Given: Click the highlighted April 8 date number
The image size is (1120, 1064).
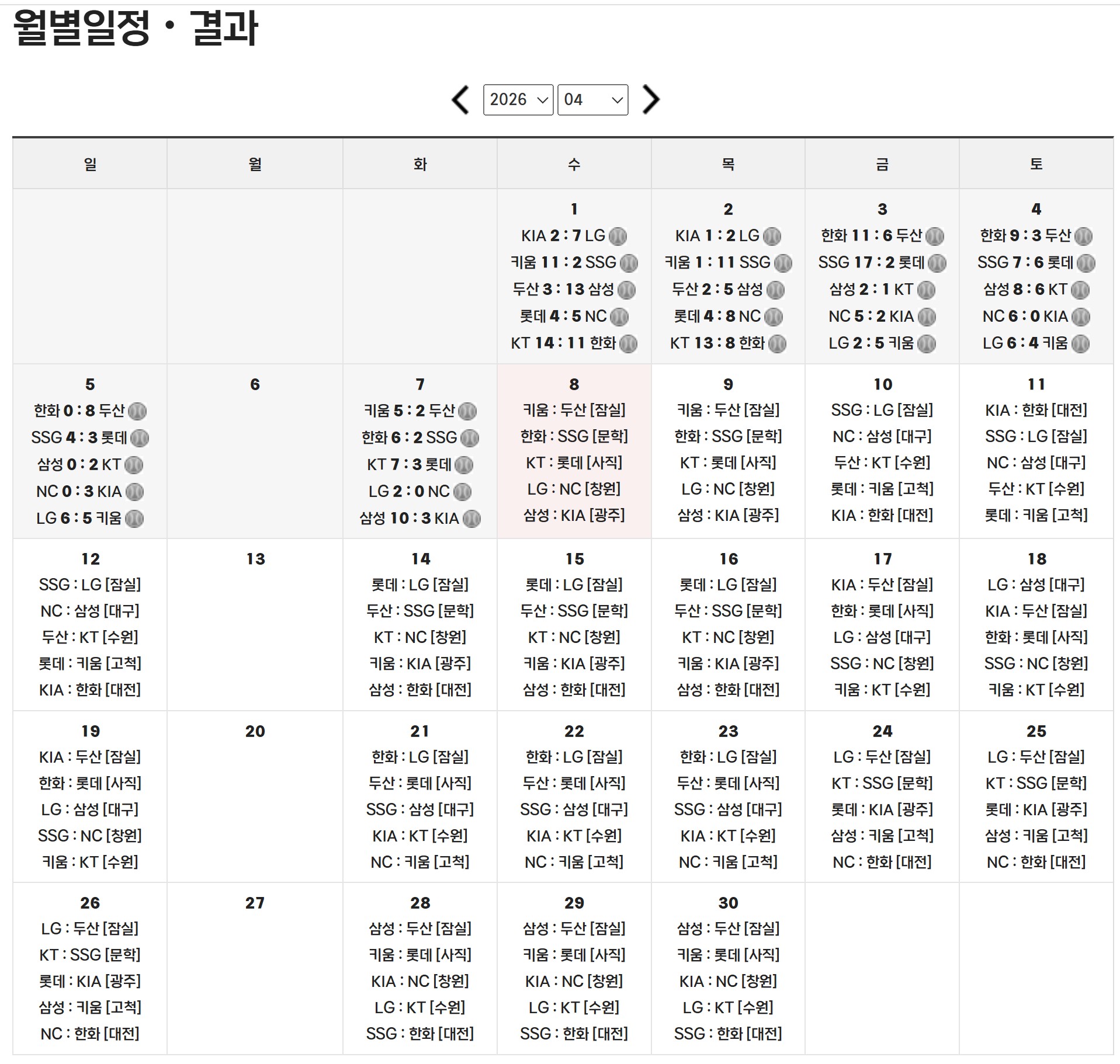Looking at the screenshot, I should 574,384.
